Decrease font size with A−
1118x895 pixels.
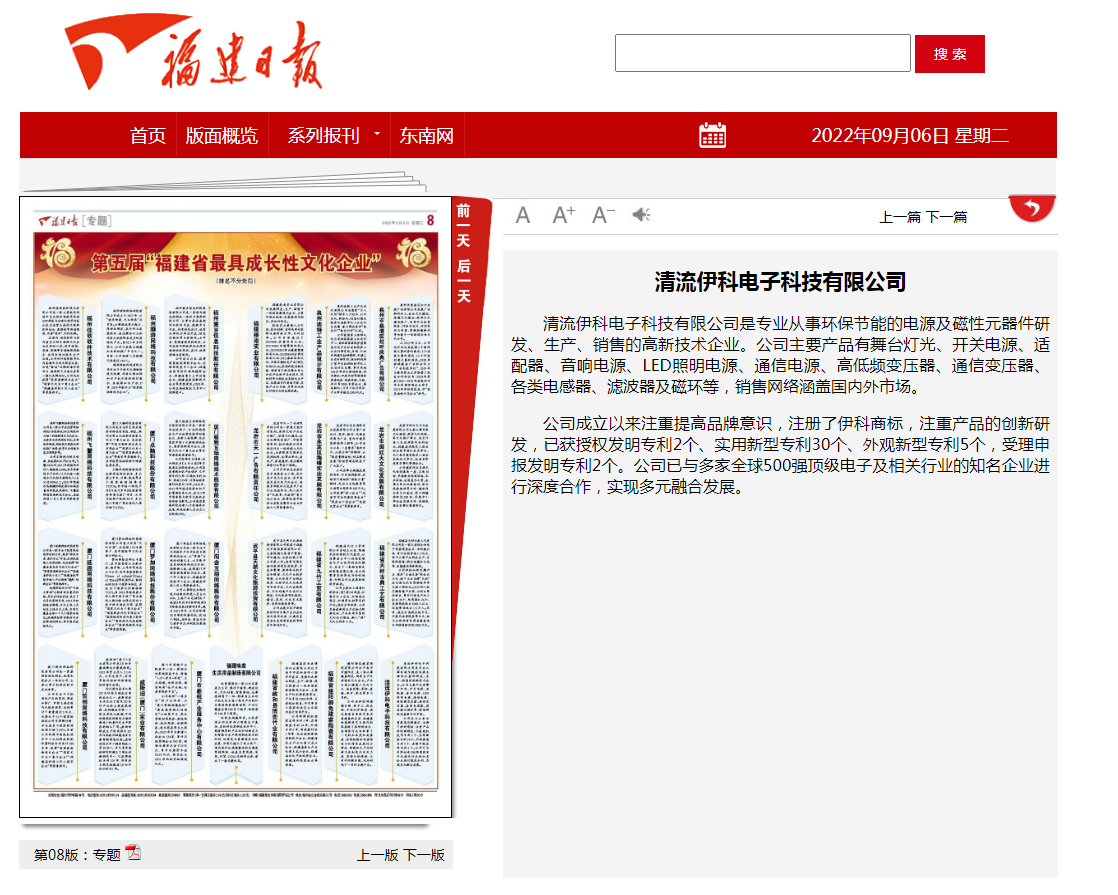pos(603,215)
